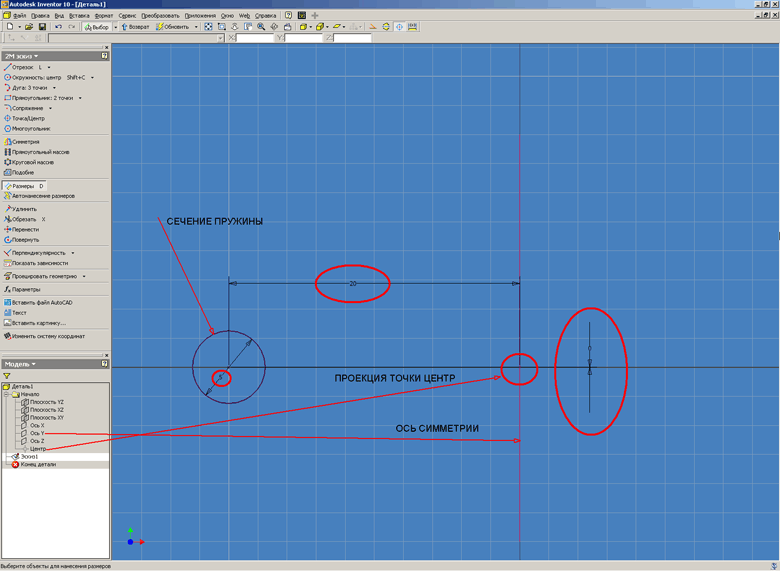Select Прямоугольный массив pattern tool

pos(37,152)
